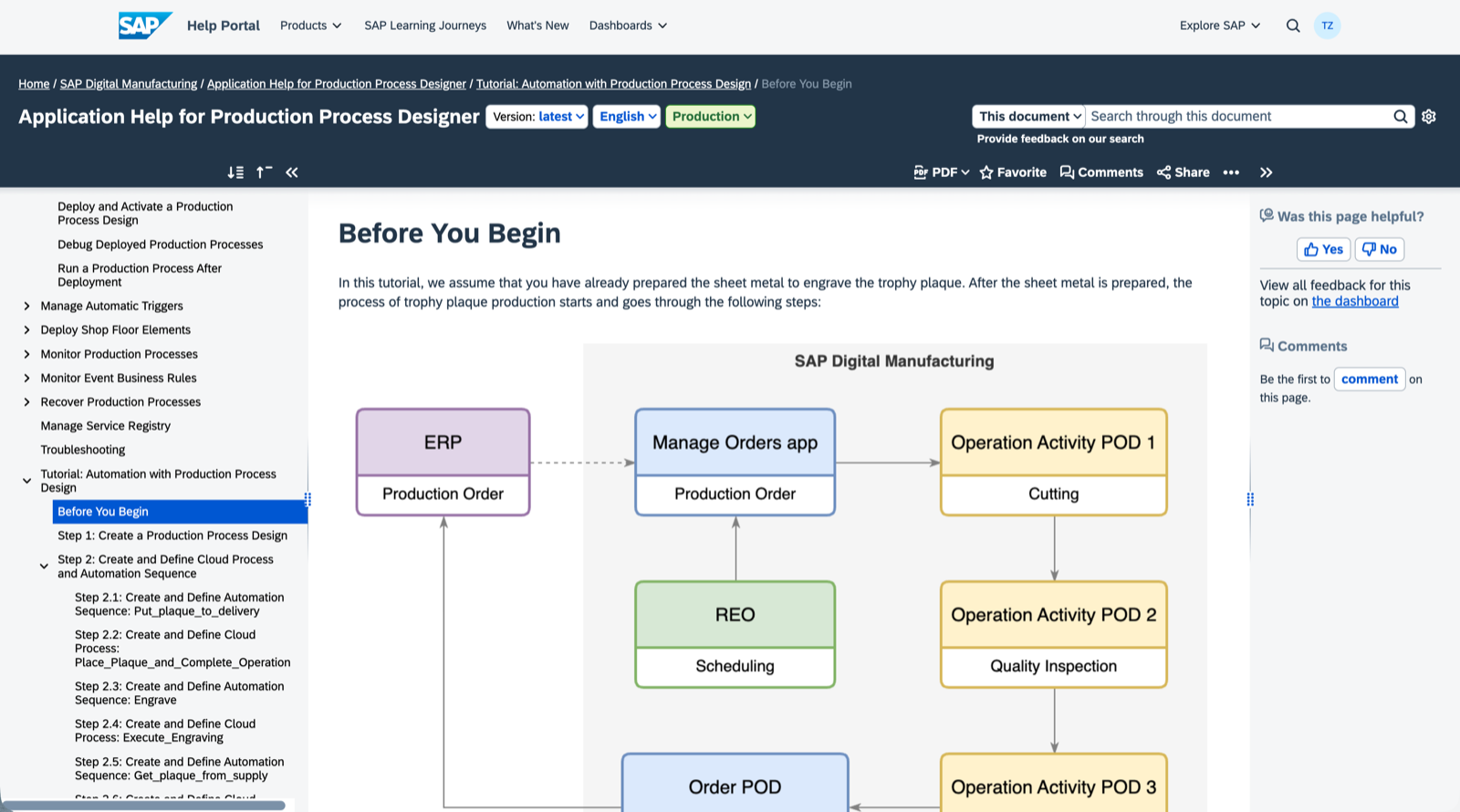Collapse the Step 2 tree node
The width and height of the screenshot is (1460, 812).
(x=44, y=567)
